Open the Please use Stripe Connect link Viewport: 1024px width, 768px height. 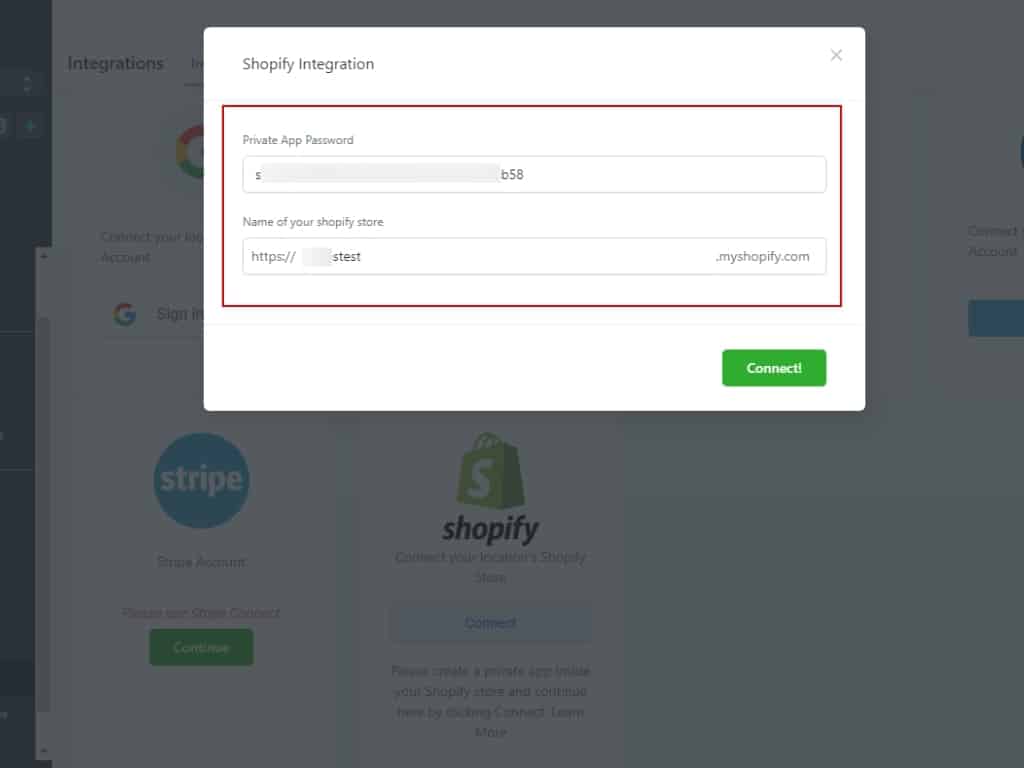click(201, 613)
